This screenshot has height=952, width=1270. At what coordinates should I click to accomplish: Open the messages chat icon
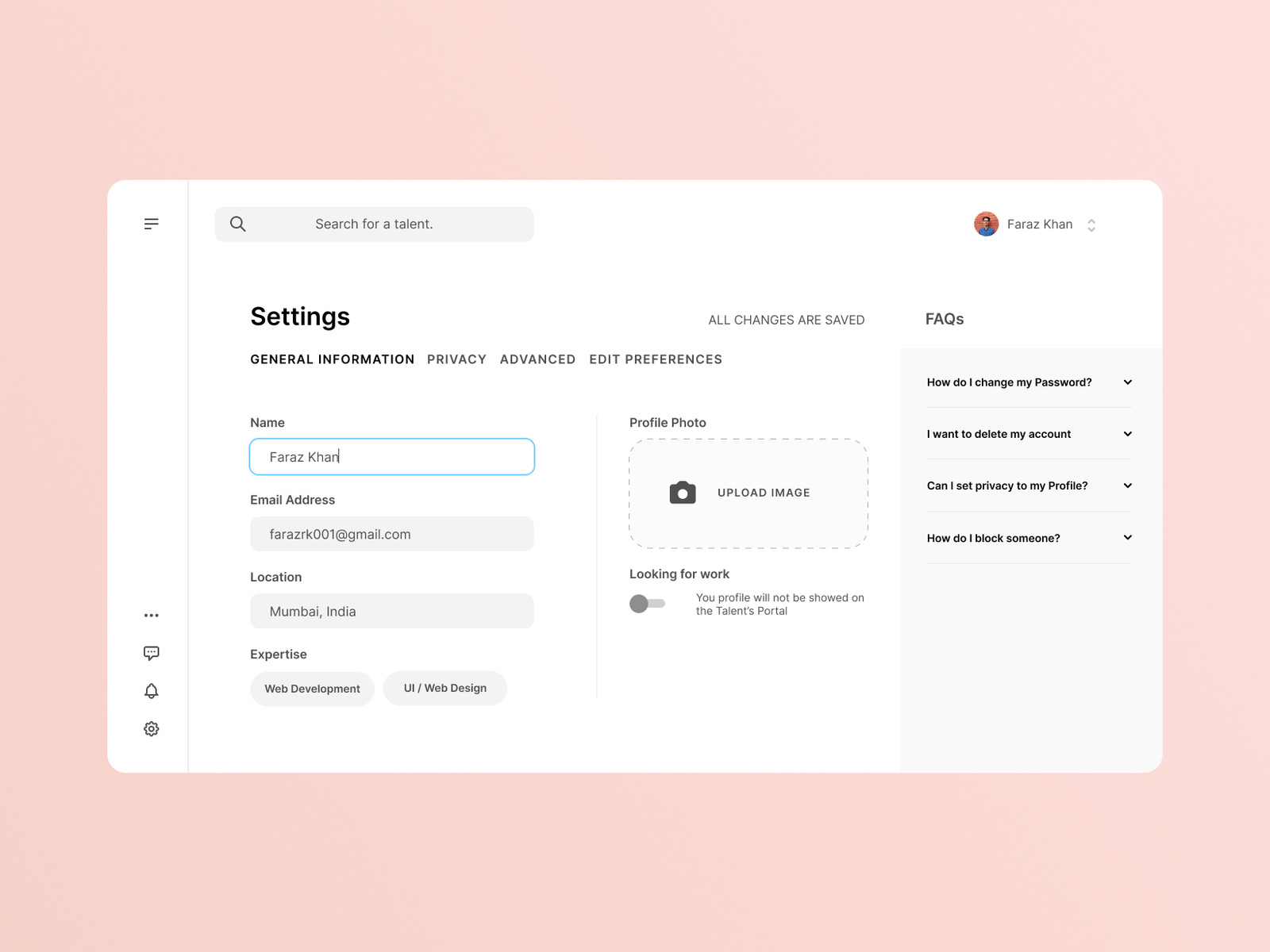click(151, 652)
